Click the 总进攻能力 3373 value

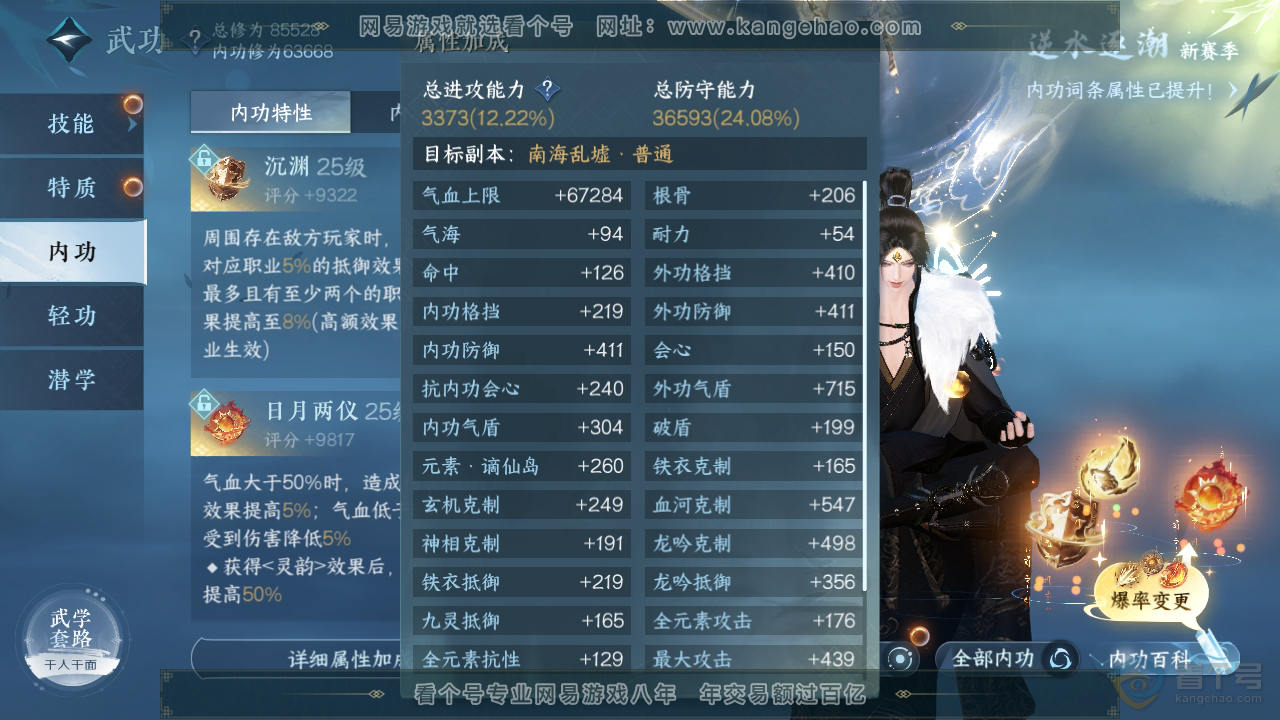(488, 118)
